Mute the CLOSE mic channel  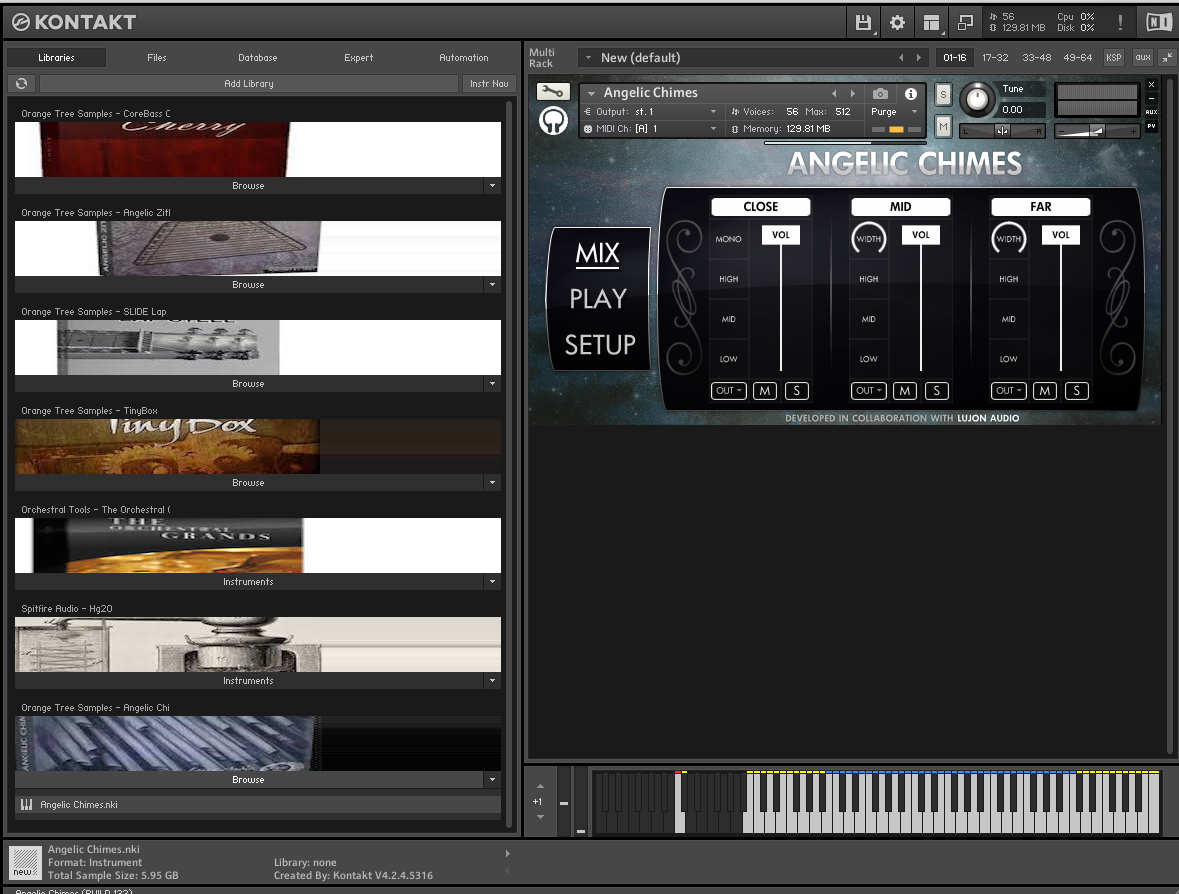pos(765,391)
